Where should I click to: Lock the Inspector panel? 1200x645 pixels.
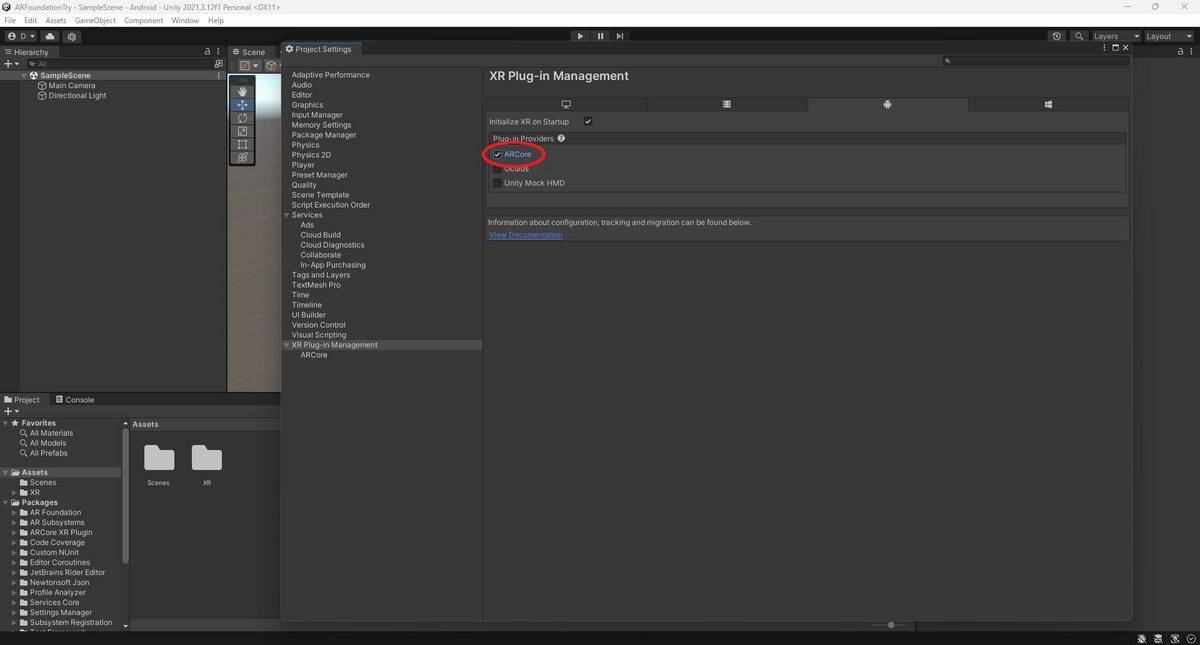point(1181,52)
